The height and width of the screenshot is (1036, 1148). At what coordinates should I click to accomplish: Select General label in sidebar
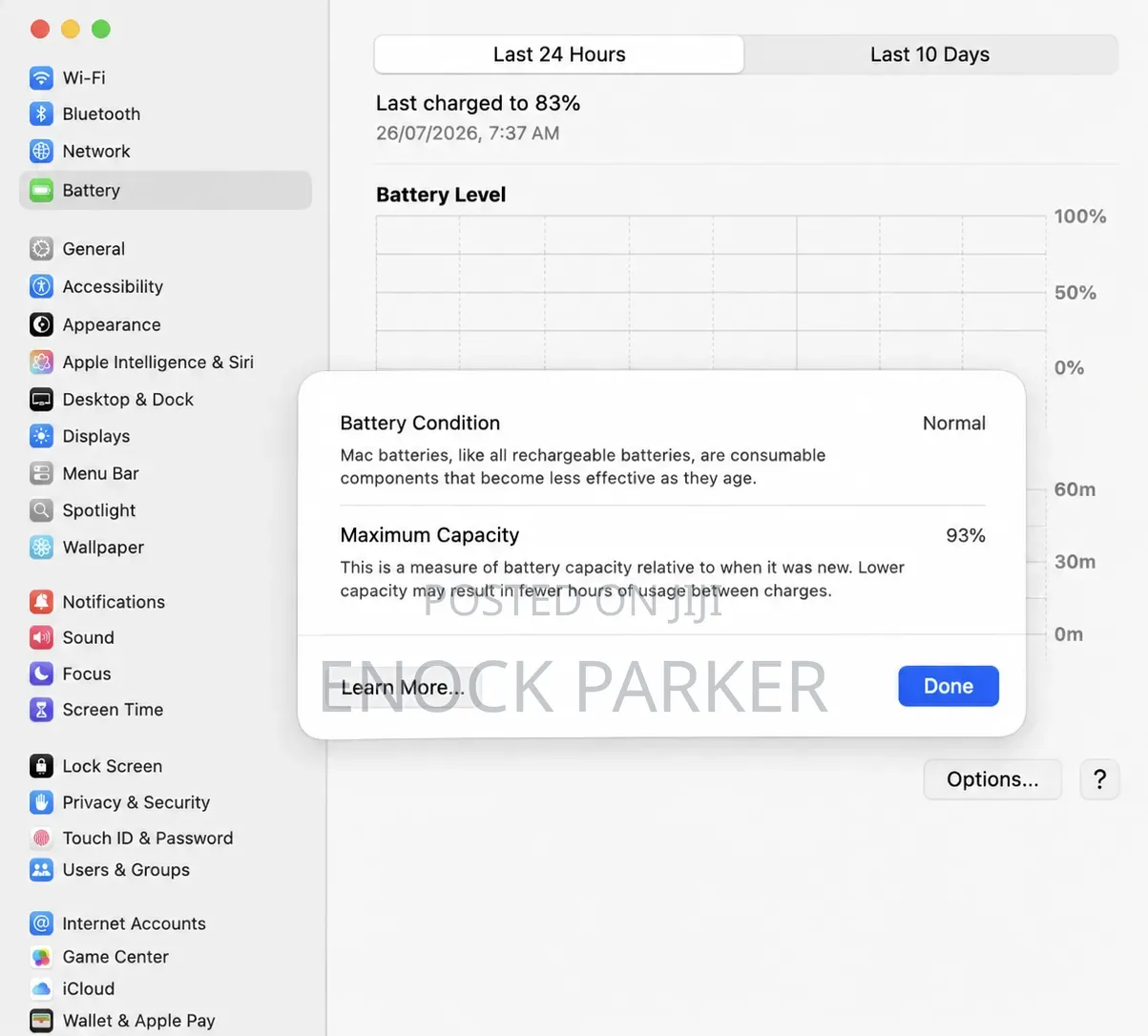pyautogui.click(x=94, y=249)
